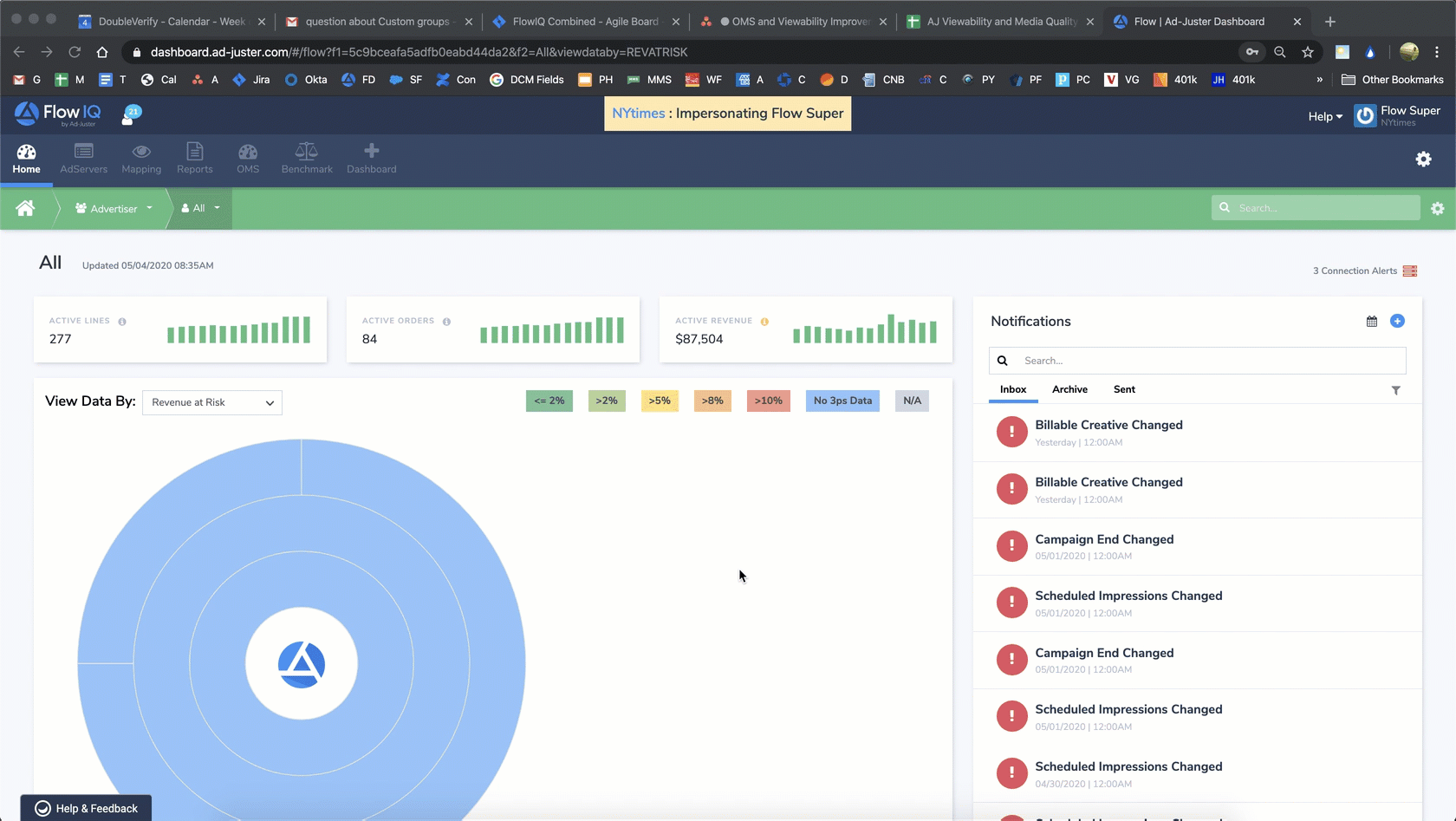
Task: Filter notifications with funnel icon
Action: click(x=1396, y=391)
